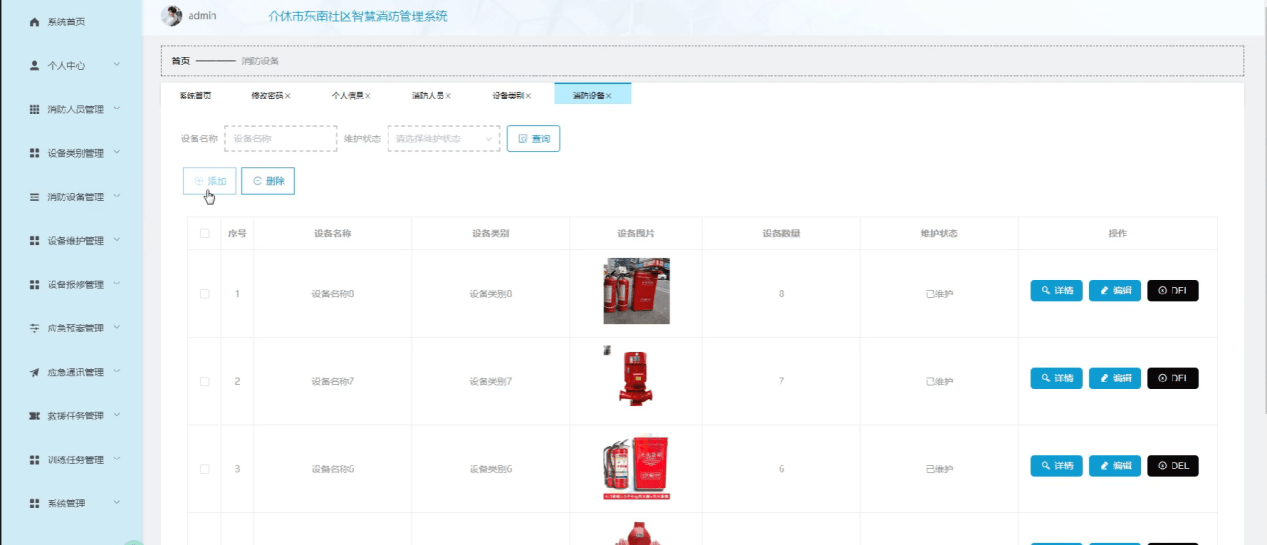Click the 添加 button
Viewport: 1267px width, 545px height.
(210, 181)
